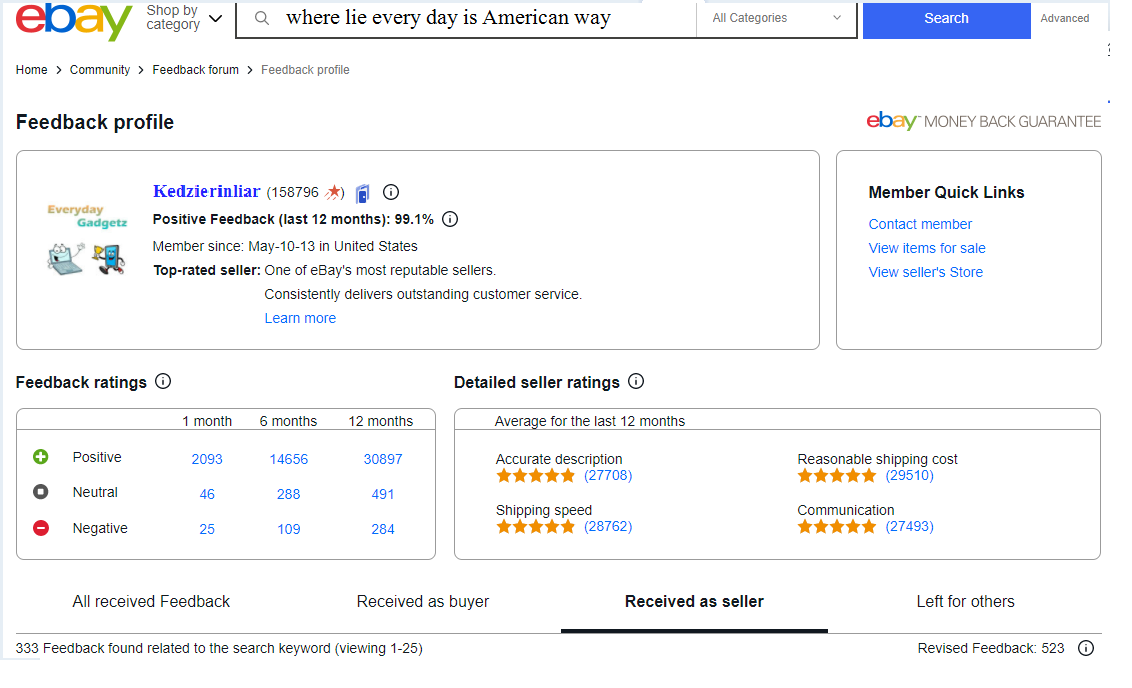Click the Everyday Gadgetz seller thumbnail
Viewport: 1132px width, 688px height.
click(x=87, y=241)
